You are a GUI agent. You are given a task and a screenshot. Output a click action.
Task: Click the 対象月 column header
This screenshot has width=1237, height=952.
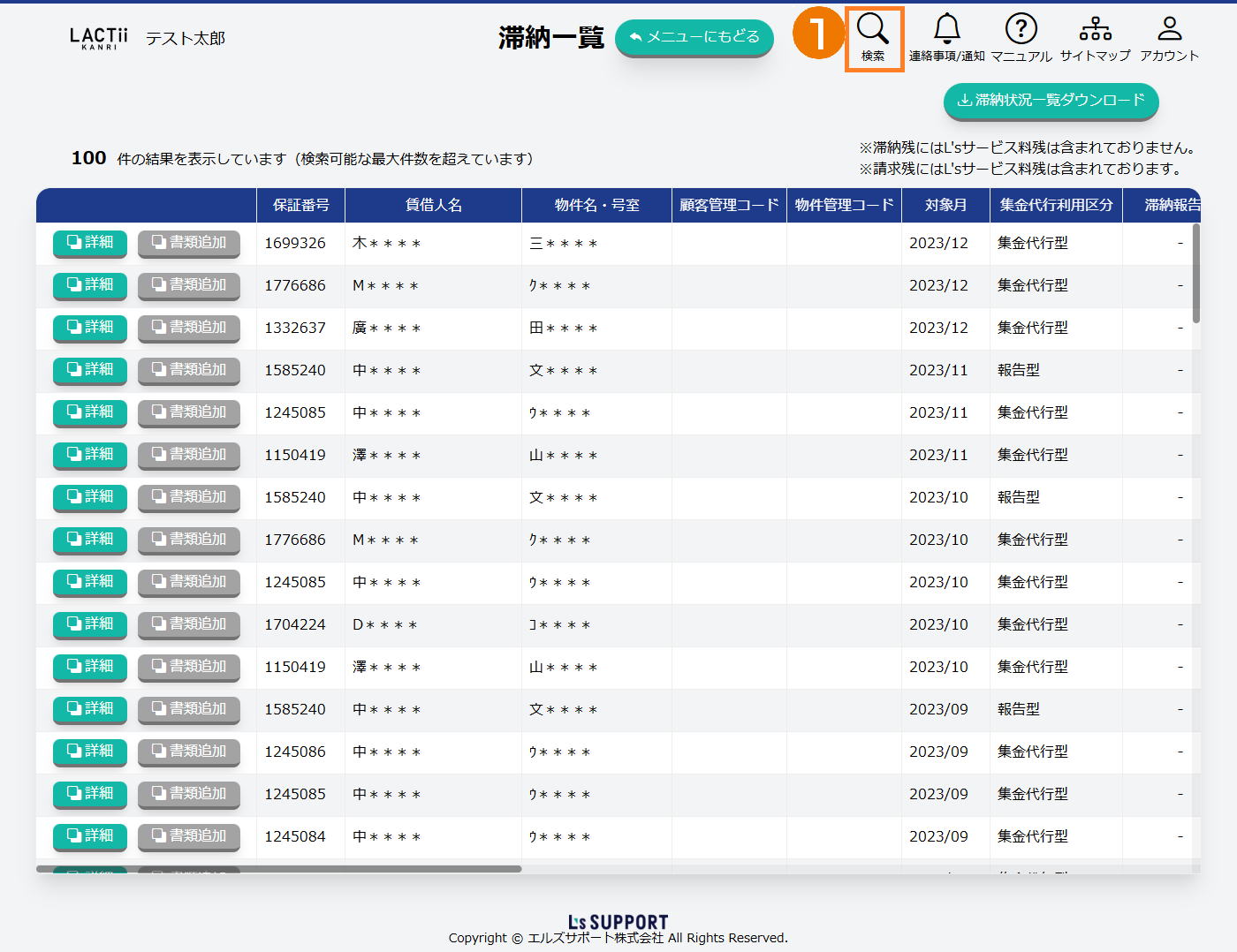945,205
